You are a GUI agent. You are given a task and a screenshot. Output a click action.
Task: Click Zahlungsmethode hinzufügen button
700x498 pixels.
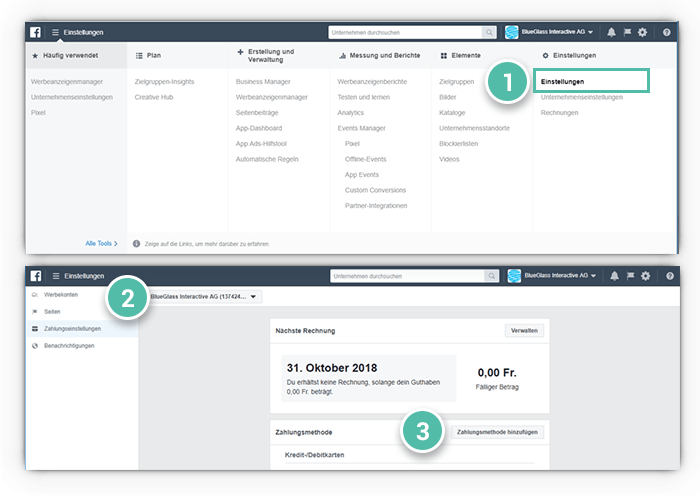(x=497, y=432)
